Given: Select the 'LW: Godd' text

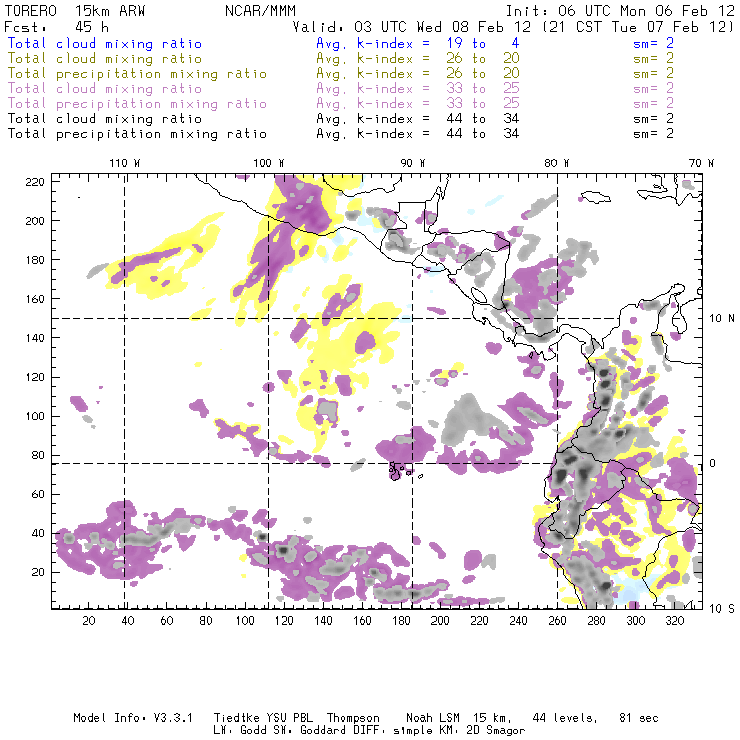Looking at the screenshot, I should [x=240, y=731].
